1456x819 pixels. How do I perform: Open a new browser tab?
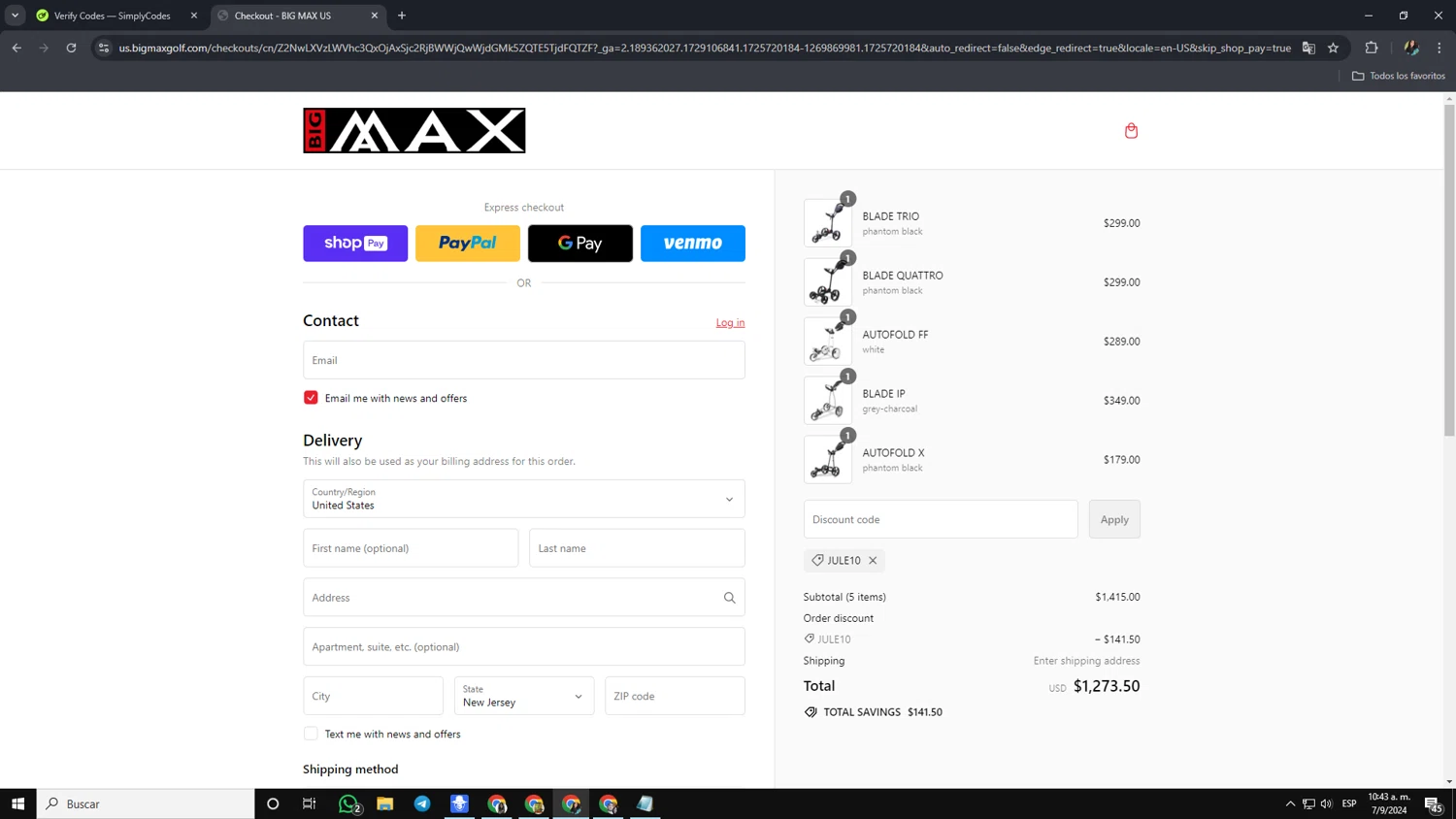(402, 16)
